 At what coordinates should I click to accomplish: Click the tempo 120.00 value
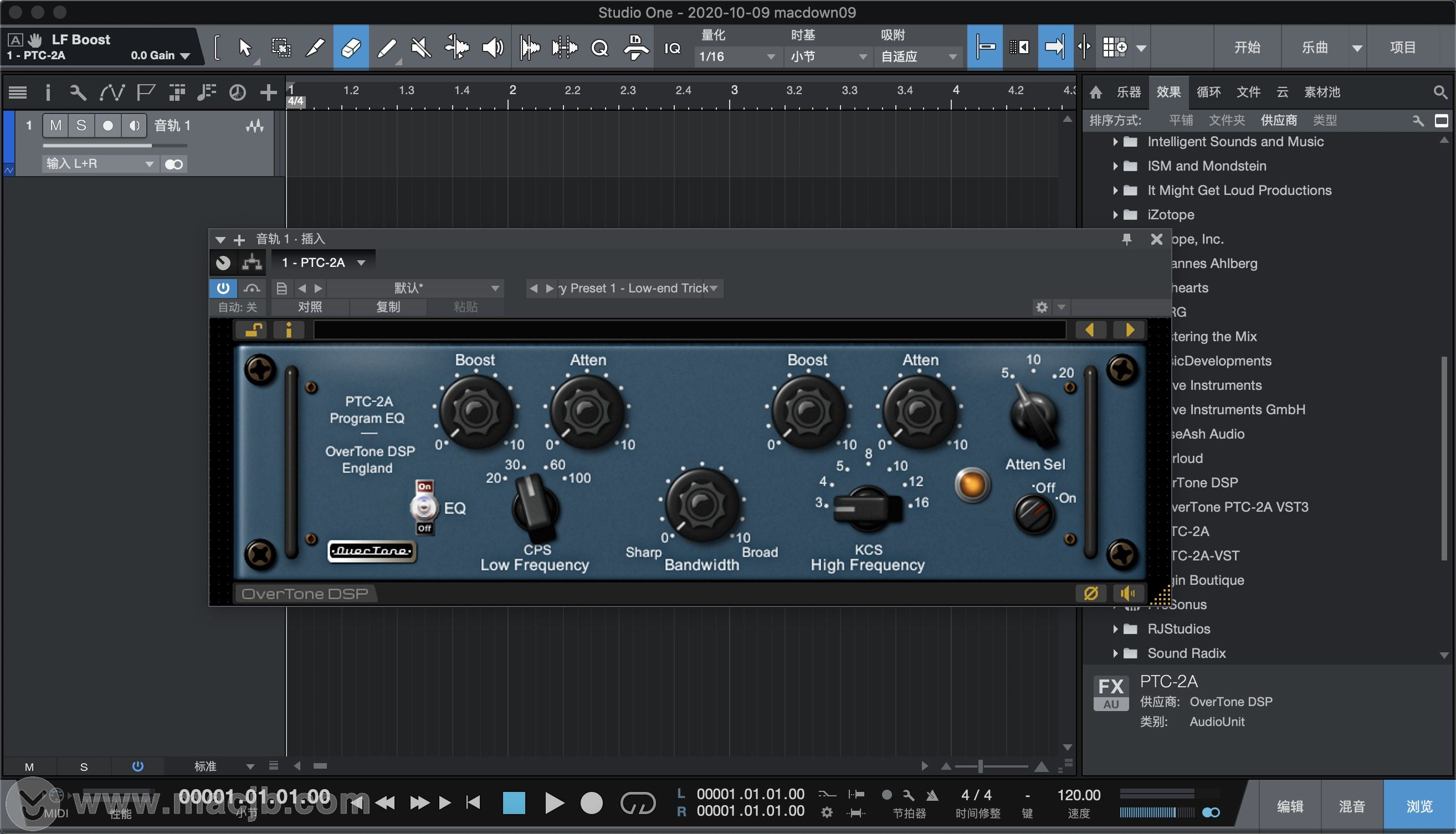point(1078,796)
